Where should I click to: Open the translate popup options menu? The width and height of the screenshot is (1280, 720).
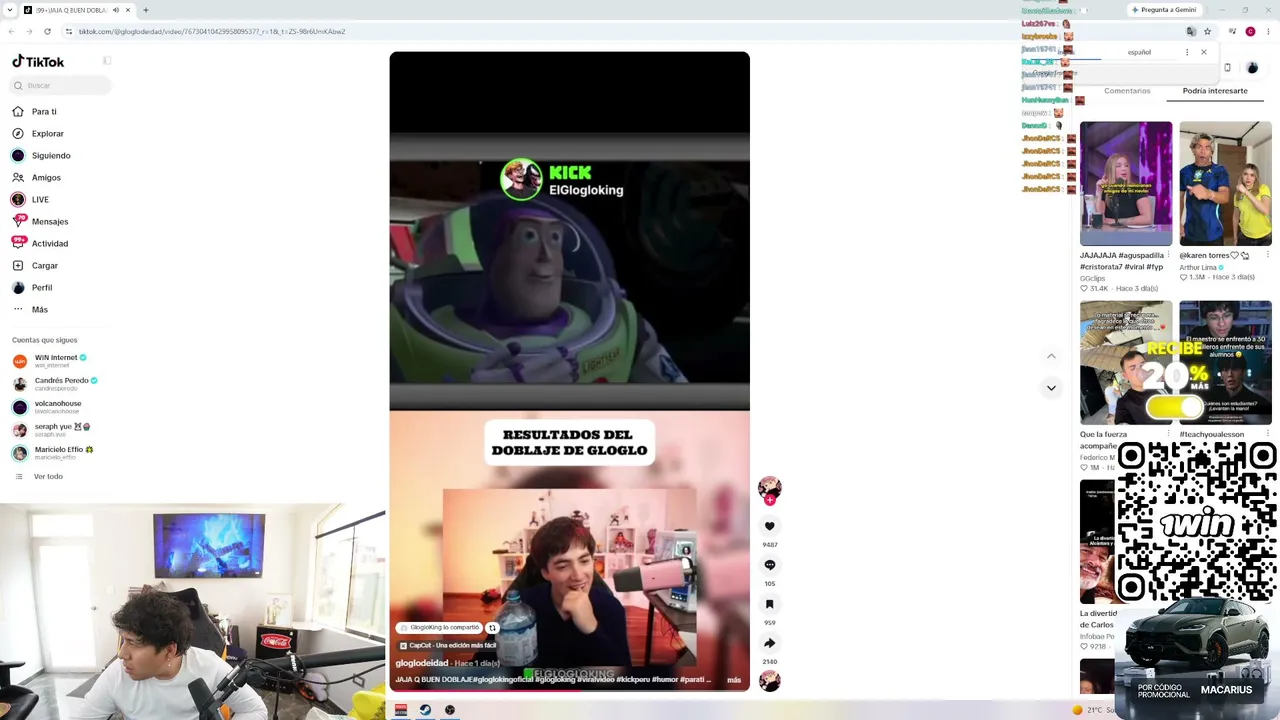[1187, 52]
